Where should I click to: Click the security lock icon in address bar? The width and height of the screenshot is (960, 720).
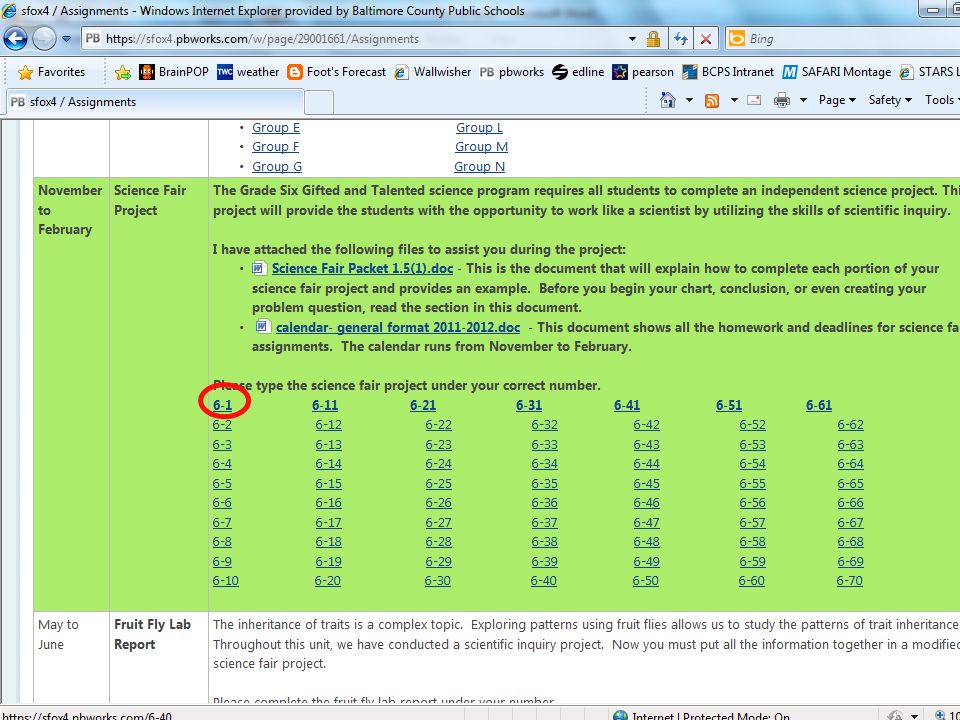pos(653,39)
